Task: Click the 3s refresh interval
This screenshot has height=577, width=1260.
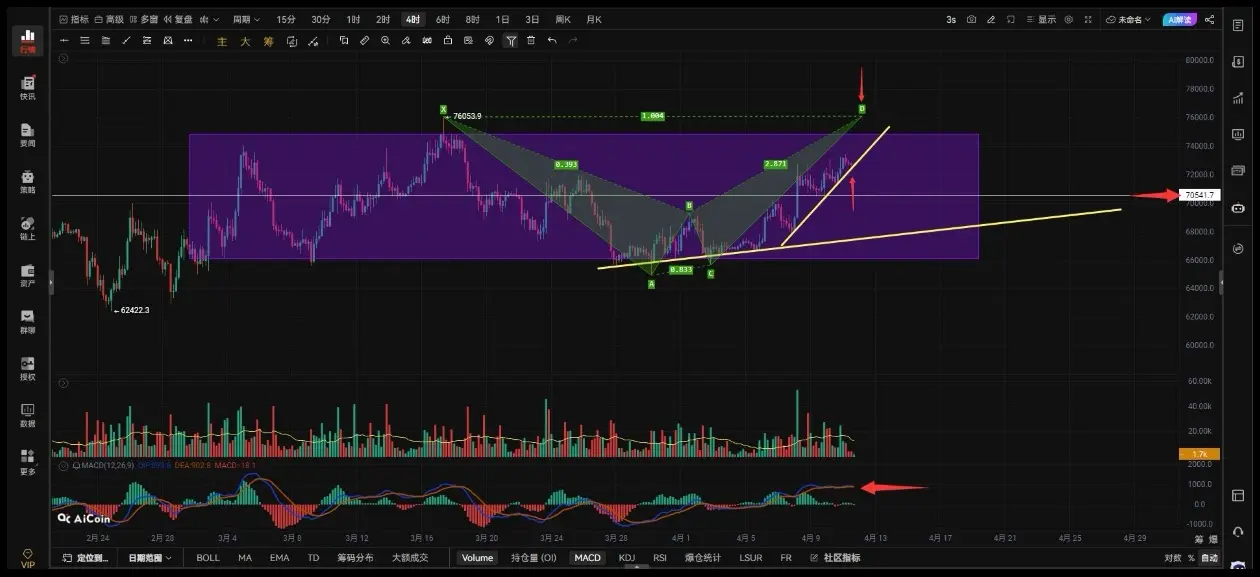Action: click(951, 19)
